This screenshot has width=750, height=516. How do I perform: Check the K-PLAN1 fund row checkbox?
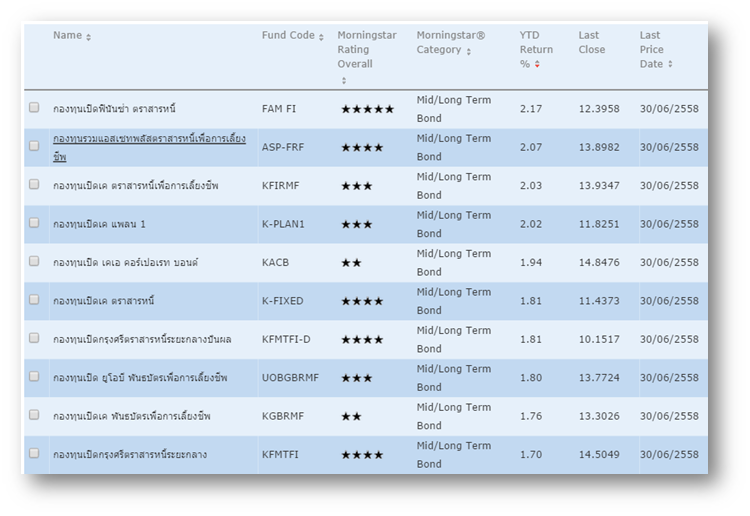tap(34, 223)
